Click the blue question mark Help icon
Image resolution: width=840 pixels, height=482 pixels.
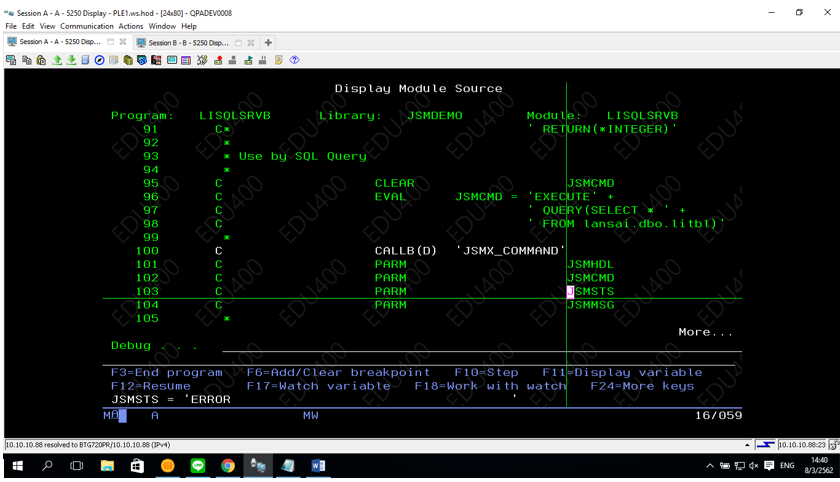pyautogui.click(x=294, y=60)
